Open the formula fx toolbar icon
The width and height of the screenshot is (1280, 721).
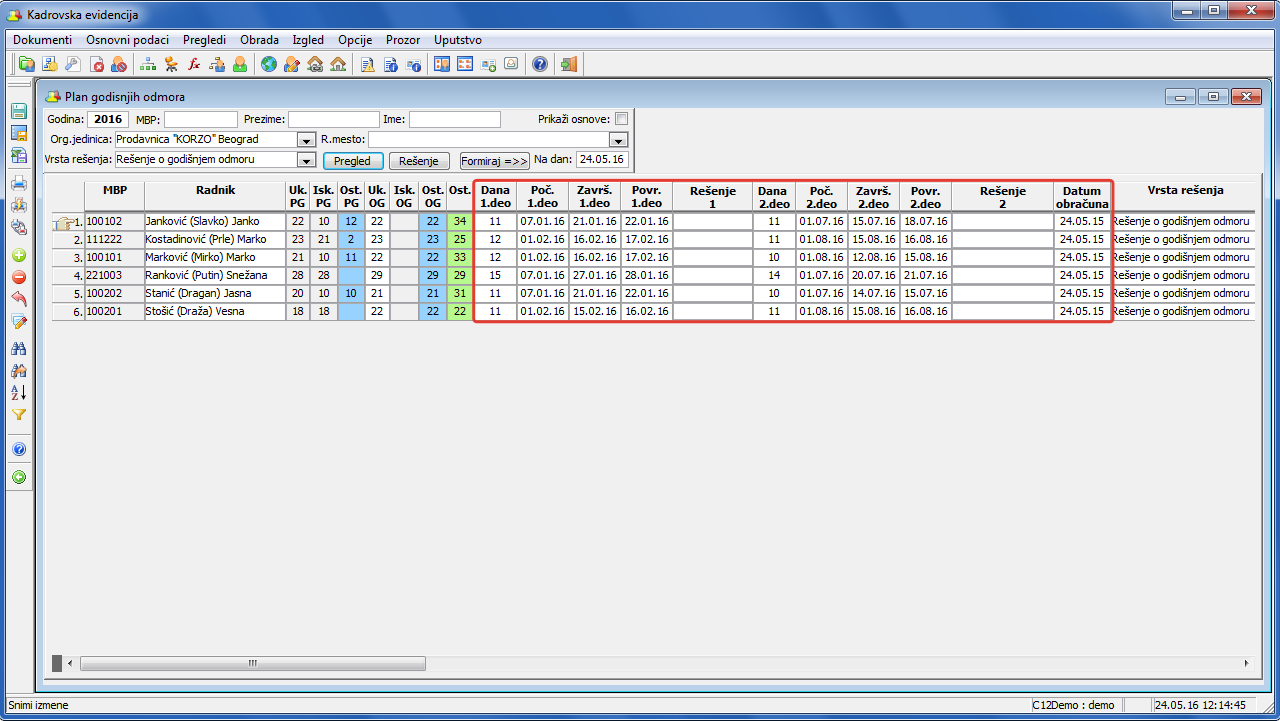194,65
